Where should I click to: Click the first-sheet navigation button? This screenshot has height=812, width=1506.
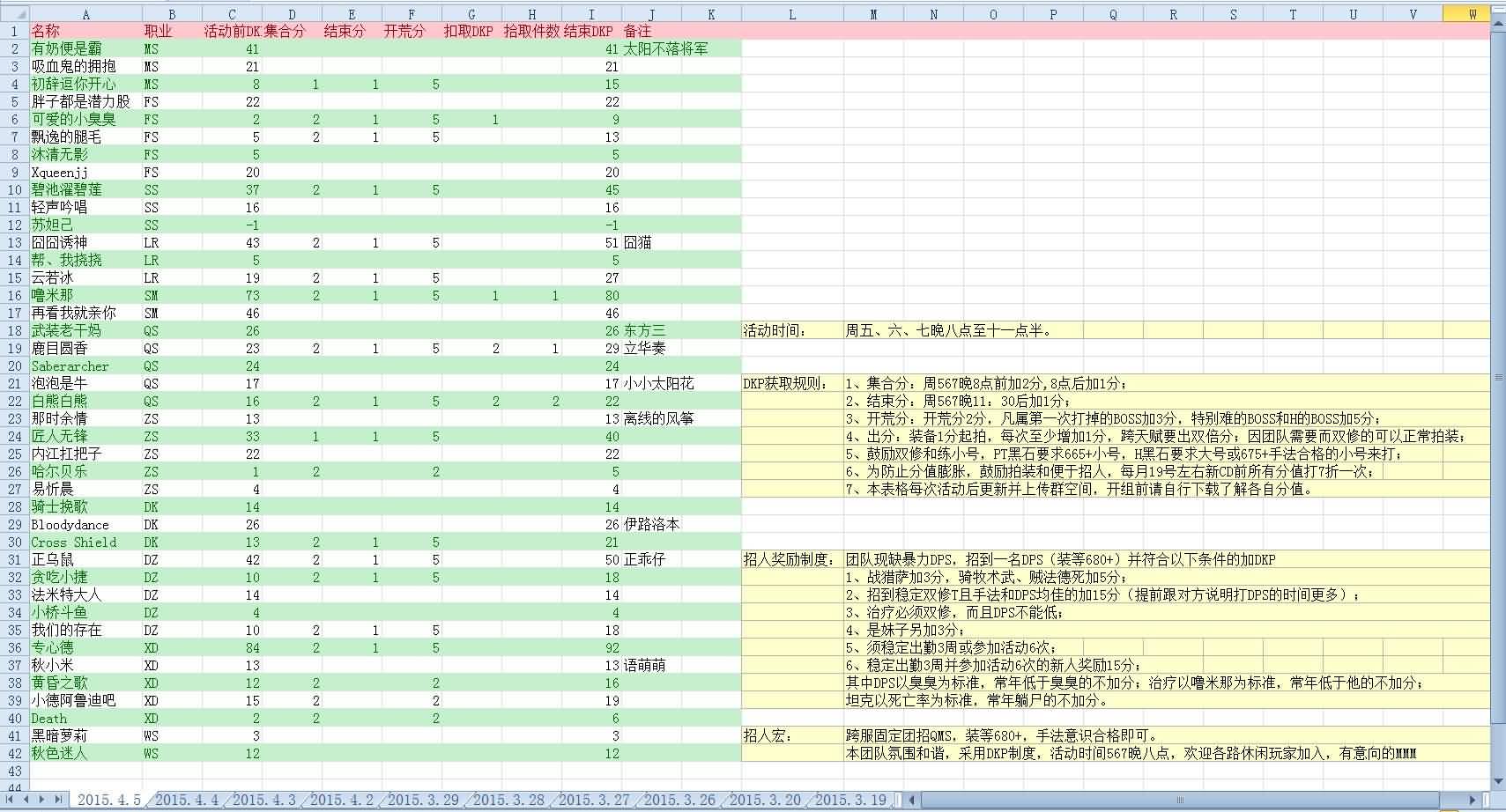8,800
